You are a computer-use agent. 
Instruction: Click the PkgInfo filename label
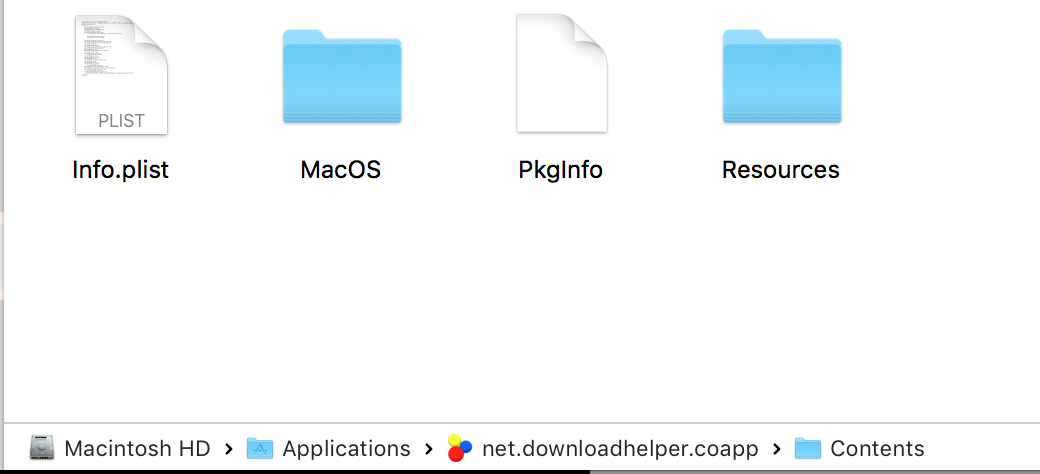click(560, 170)
